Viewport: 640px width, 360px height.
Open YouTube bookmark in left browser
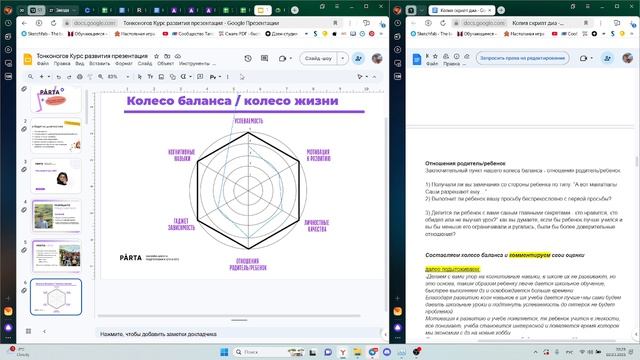click(165, 33)
